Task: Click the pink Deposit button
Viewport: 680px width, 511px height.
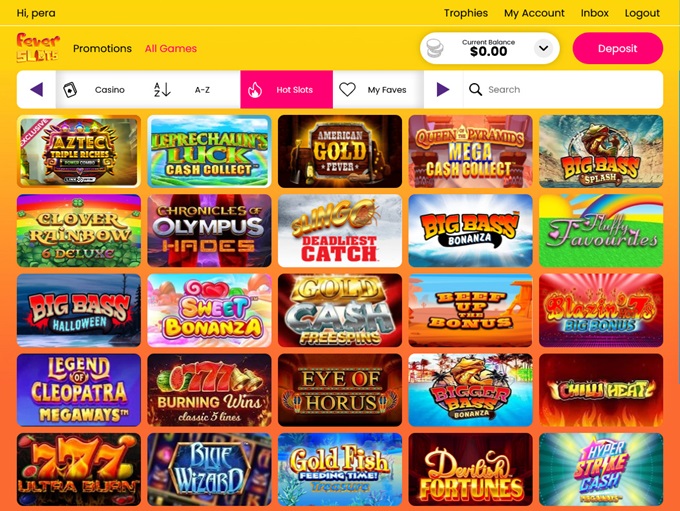Action: pyautogui.click(x=618, y=48)
